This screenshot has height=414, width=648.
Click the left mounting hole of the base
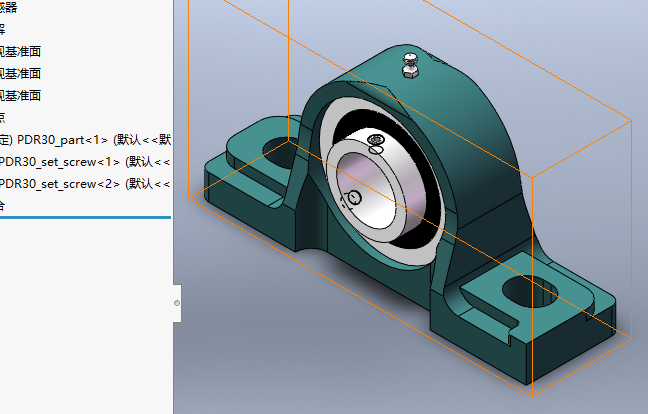click(x=280, y=152)
